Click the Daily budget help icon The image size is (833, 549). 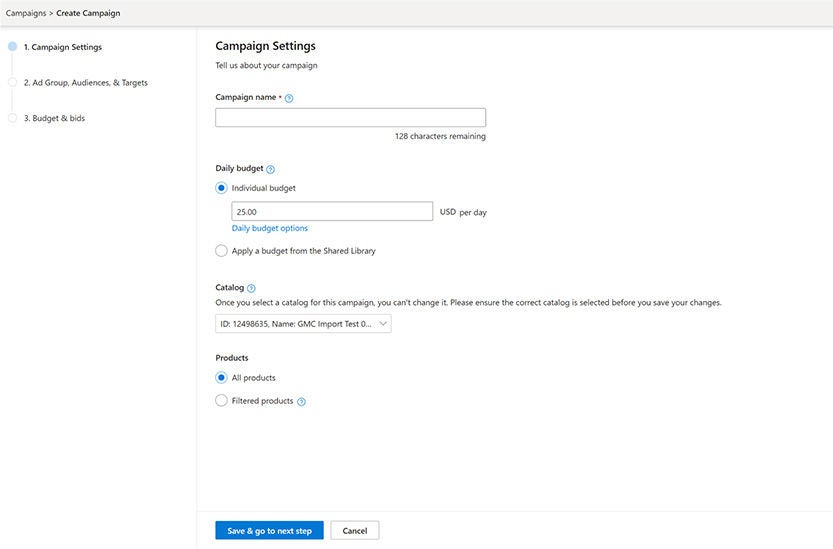pyautogui.click(x=271, y=169)
